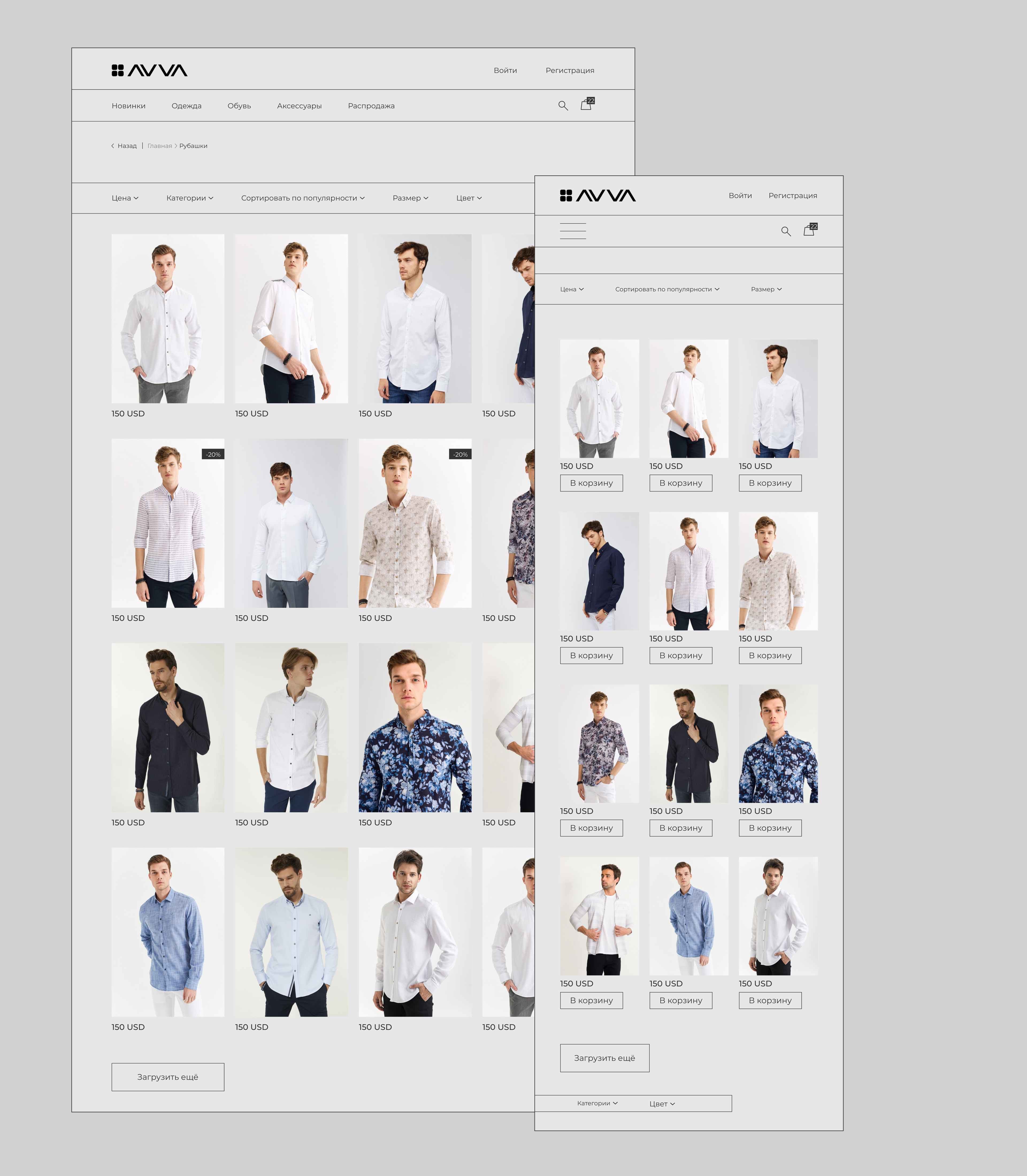Open dark shirt with bearded model, desktop
Viewport: 1027px width, 1176px height.
(168, 728)
